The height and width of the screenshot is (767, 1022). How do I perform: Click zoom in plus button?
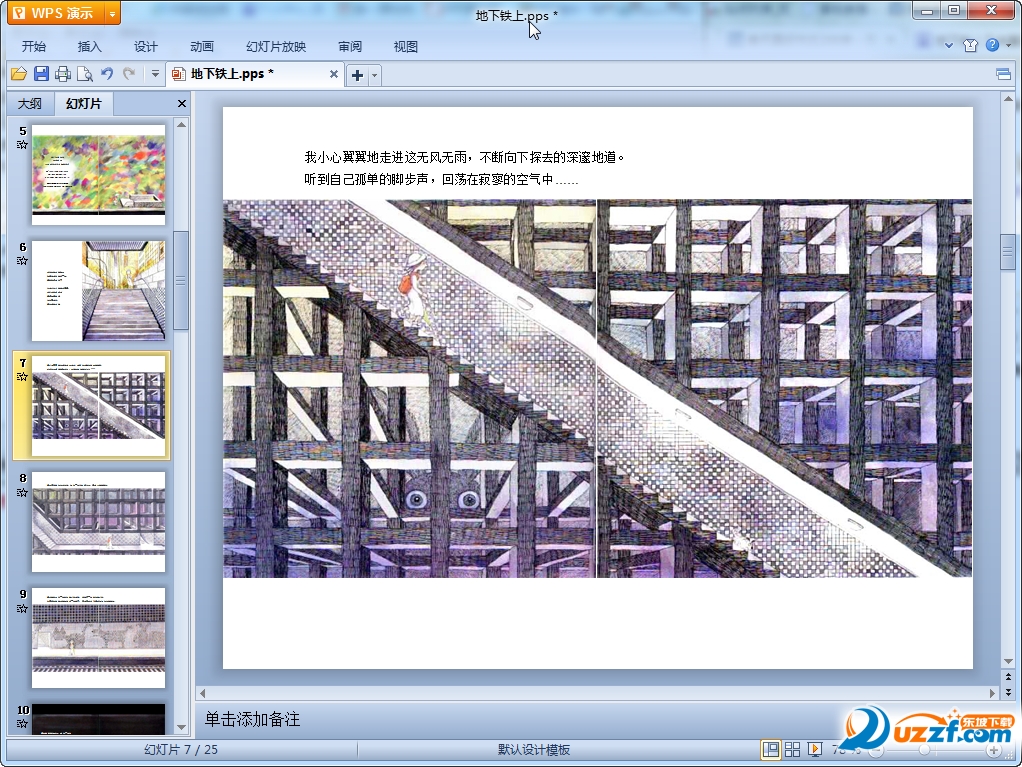pos(994,751)
